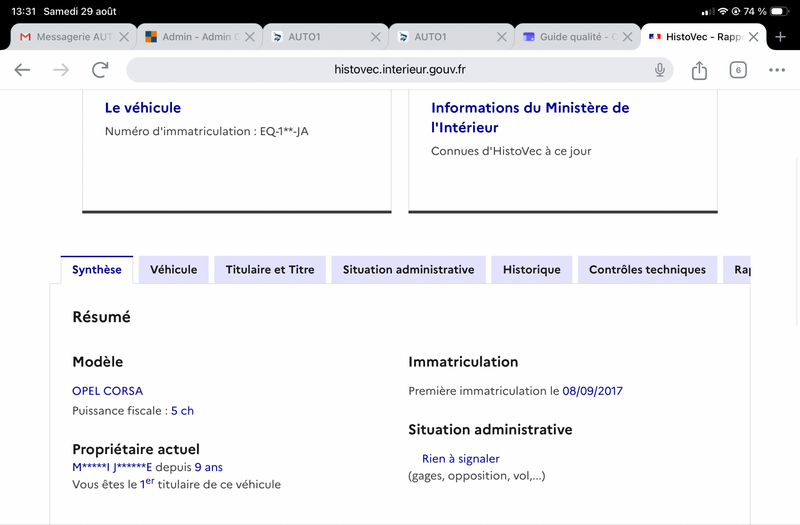Select the 08/09/2017 registration date
Screen dimensions: 800x525
pyautogui.click(x=592, y=391)
